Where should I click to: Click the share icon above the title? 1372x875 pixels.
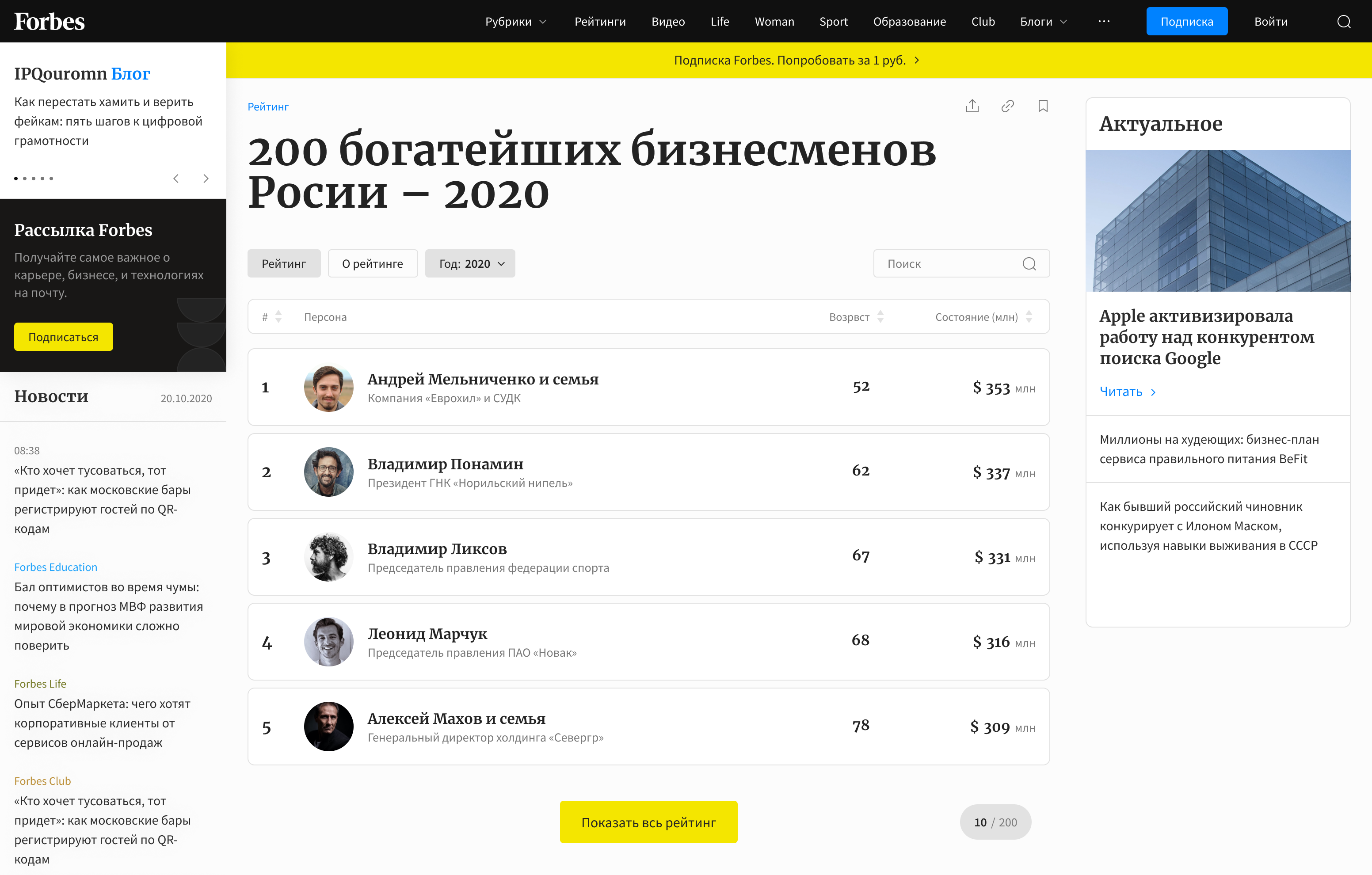972,106
